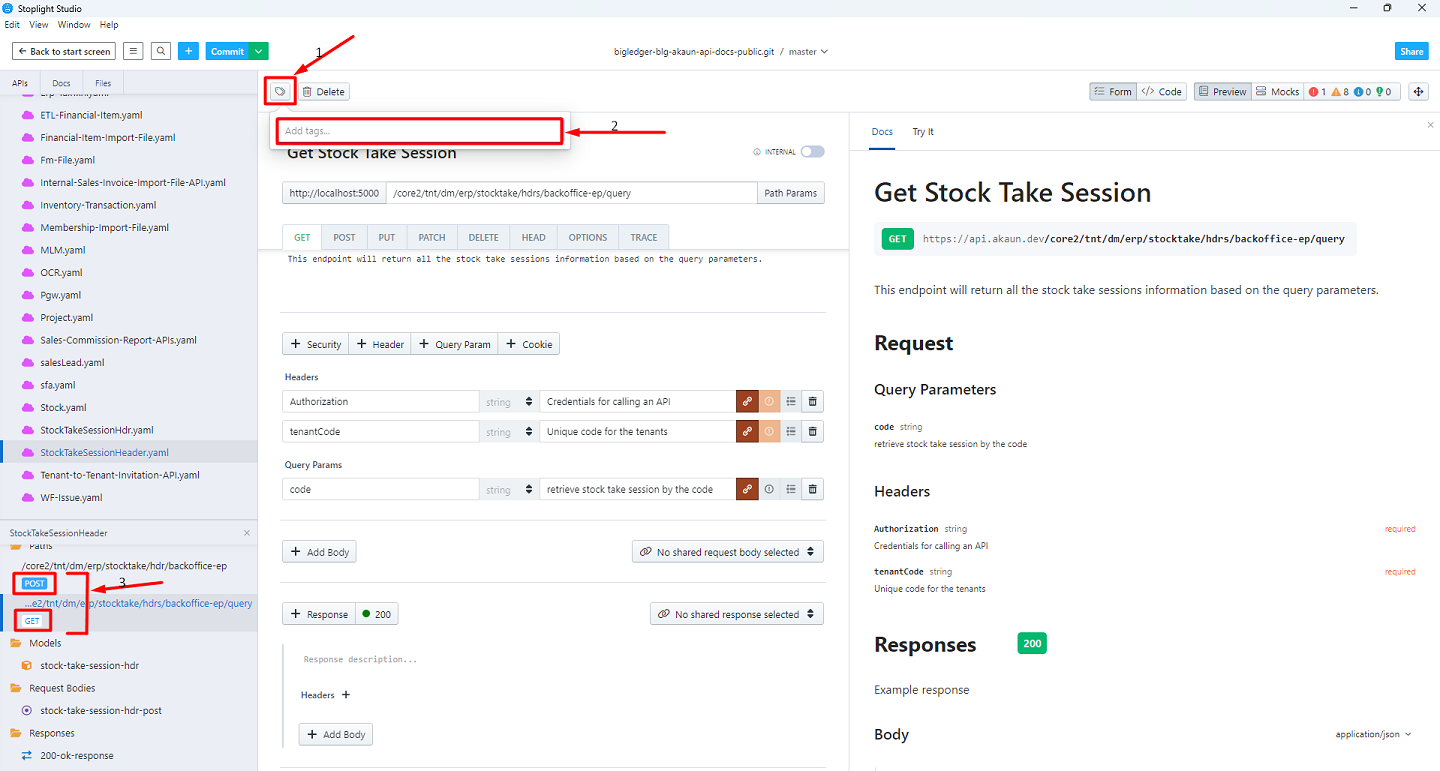Click the hamburger menu icon near Commit
The height and width of the screenshot is (771, 1440).
(x=133, y=51)
